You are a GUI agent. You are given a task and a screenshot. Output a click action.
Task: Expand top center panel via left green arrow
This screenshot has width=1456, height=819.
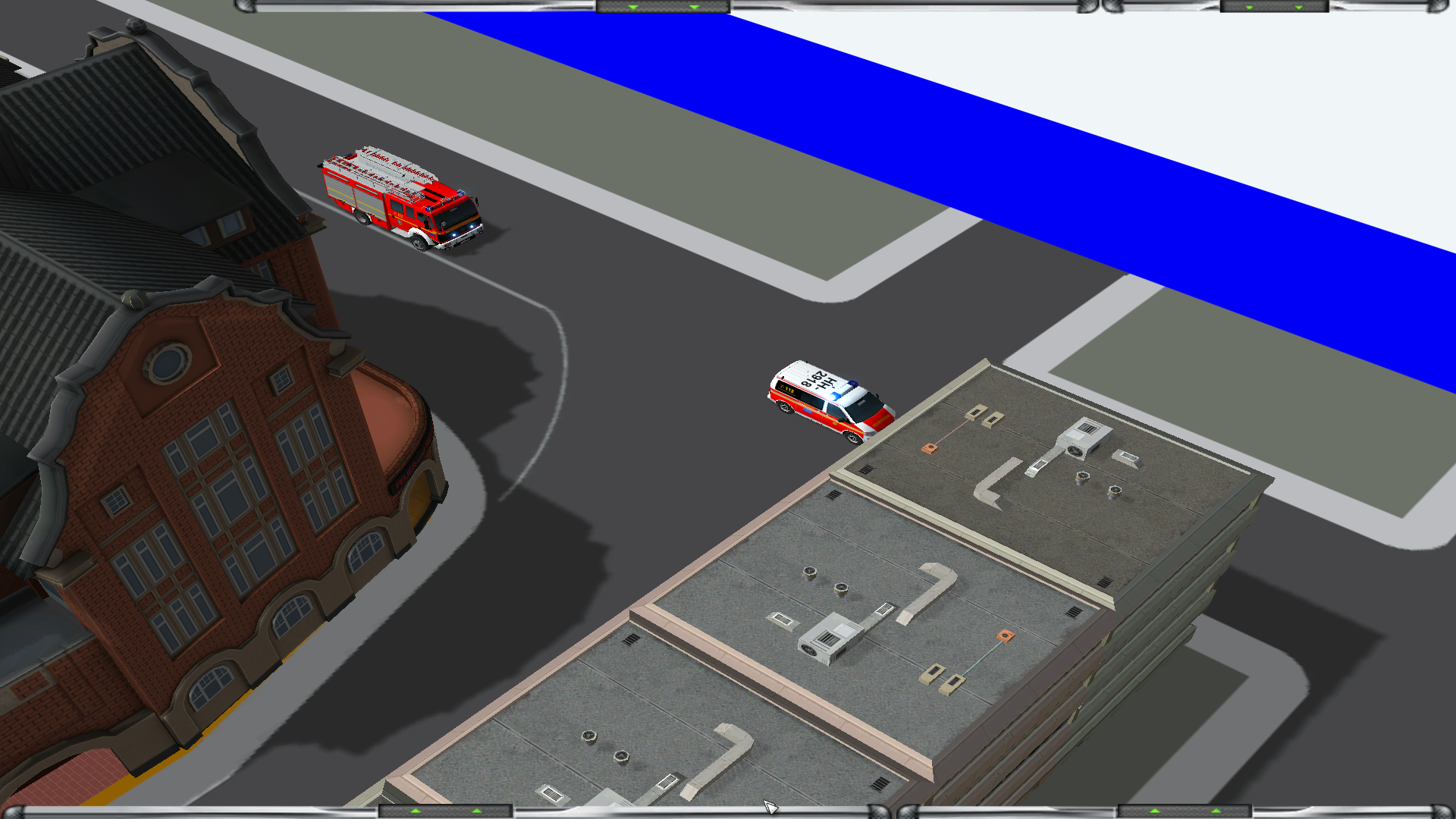click(x=633, y=7)
